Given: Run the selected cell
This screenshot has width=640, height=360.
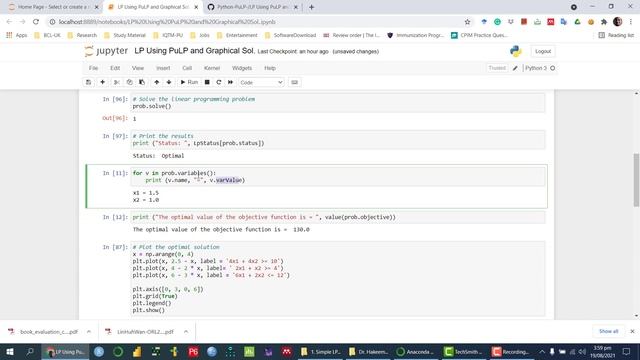Looking at the screenshot, I should click(189, 82).
